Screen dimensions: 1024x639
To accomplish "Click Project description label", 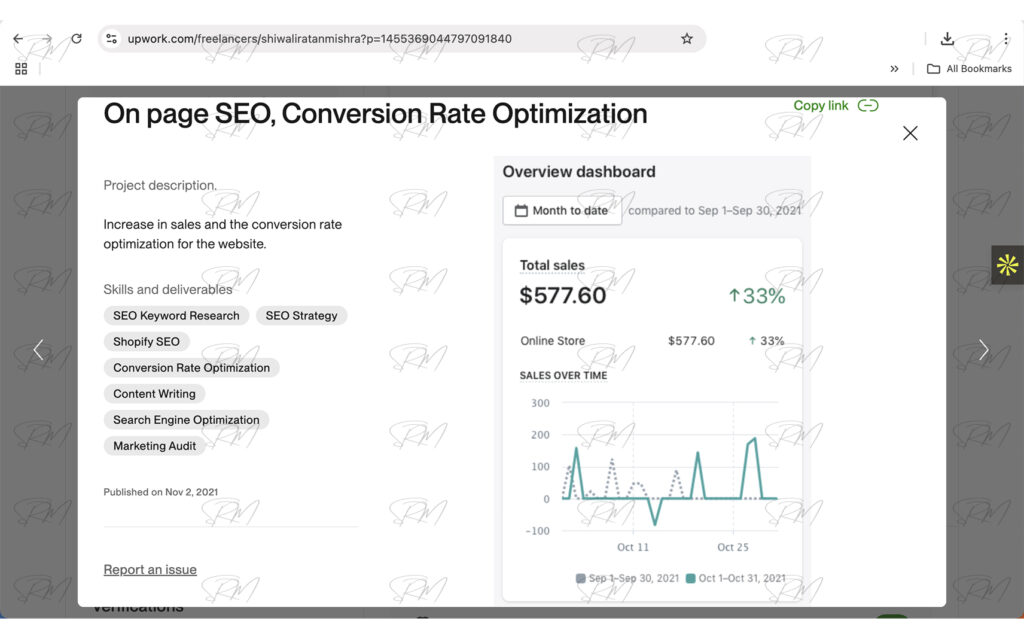I will [159, 186].
